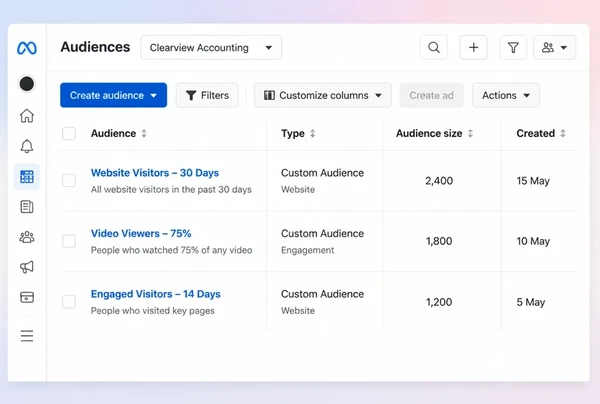Viewport: 600px width, 404px height.
Task: Open the hamburger menu in sidebar
Action: click(27, 336)
